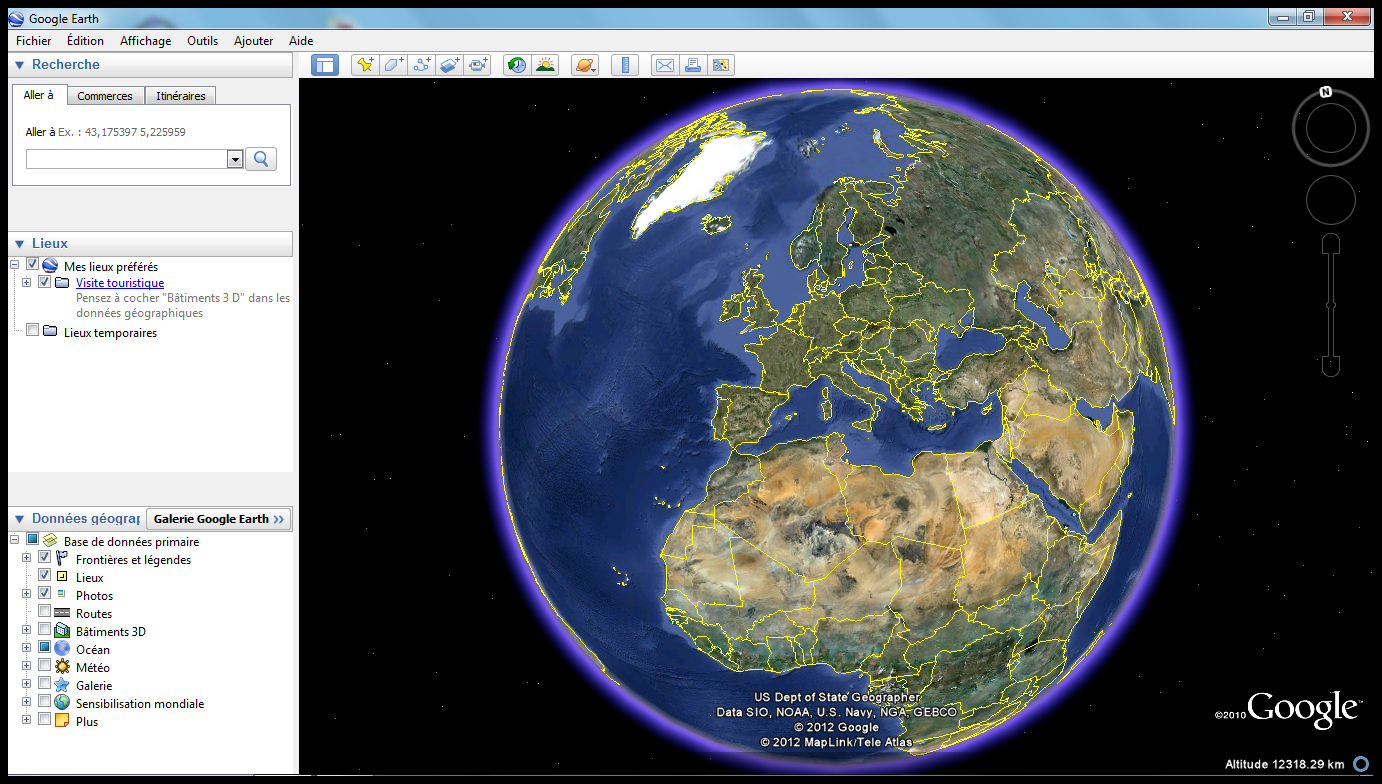1382x784 pixels.
Task: Toggle sunlight across the landscape icon
Action: pos(545,65)
